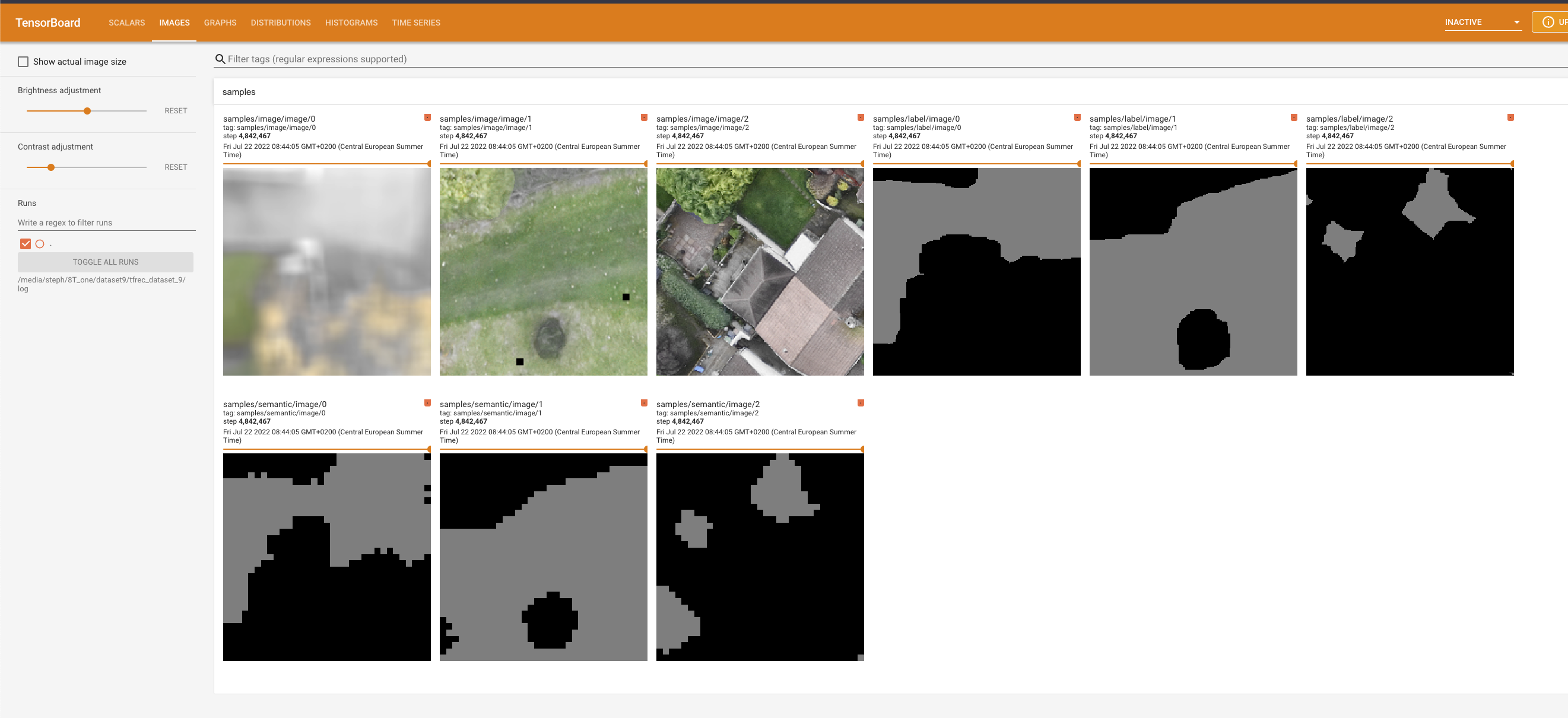Viewport: 1568px width, 718px height.
Task: Click run color icon on samples/image/image/1 card
Action: (644, 117)
